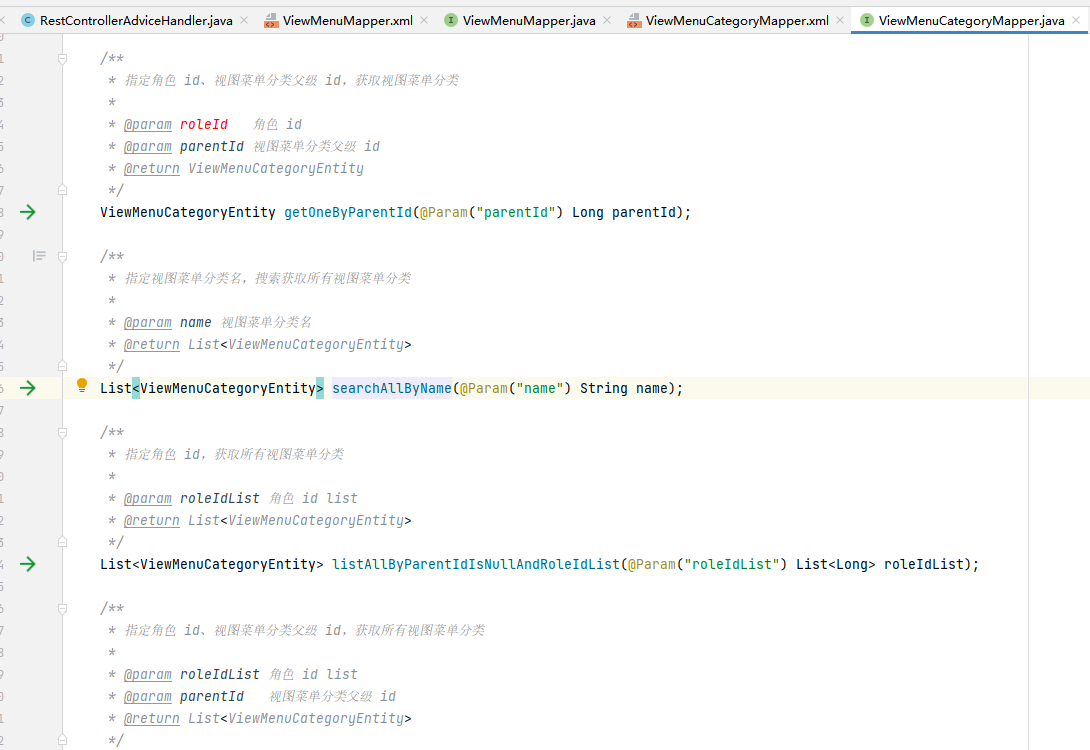Screen dimensions: 1090x750
Task: Click the @param roleId Javadoc tag
Action: coord(148,124)
